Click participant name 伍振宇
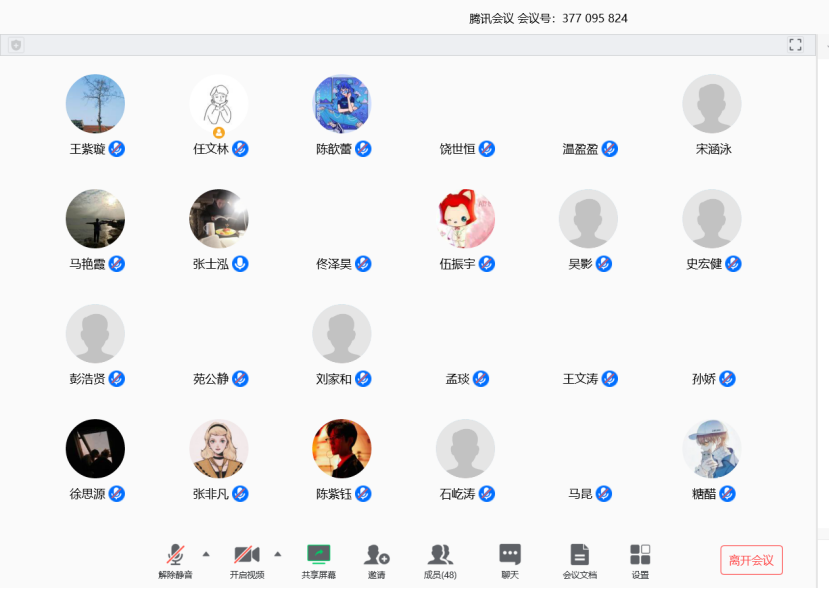Viewport: 829px width, 589px height. 457,264
